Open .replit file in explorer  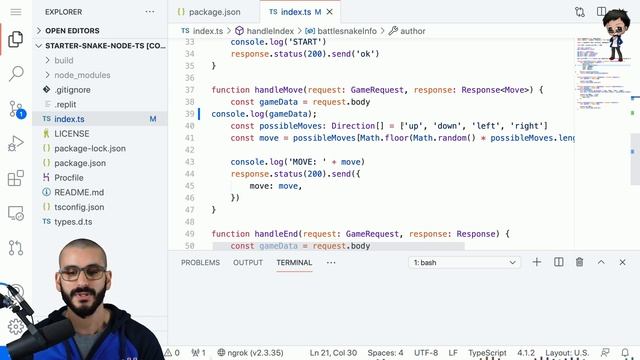click(x=100, y=104)
